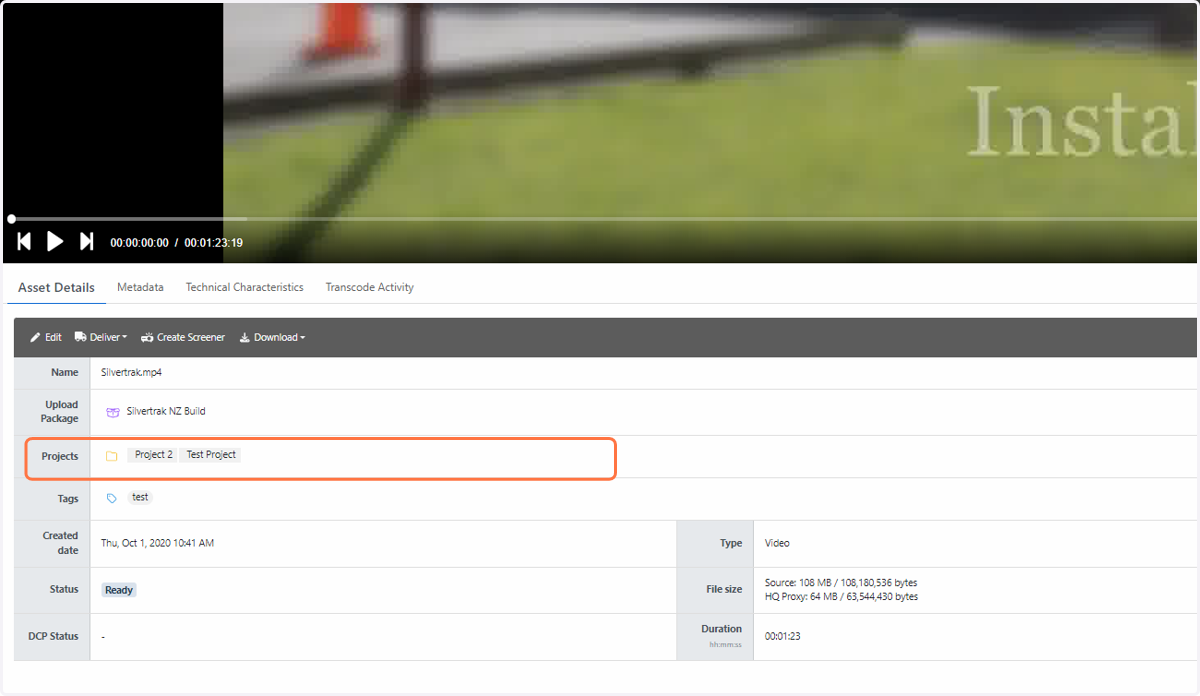Open the Silvertrak NZ Build package
Screen dimensions: 1200x696
click(x=166, y=411)
